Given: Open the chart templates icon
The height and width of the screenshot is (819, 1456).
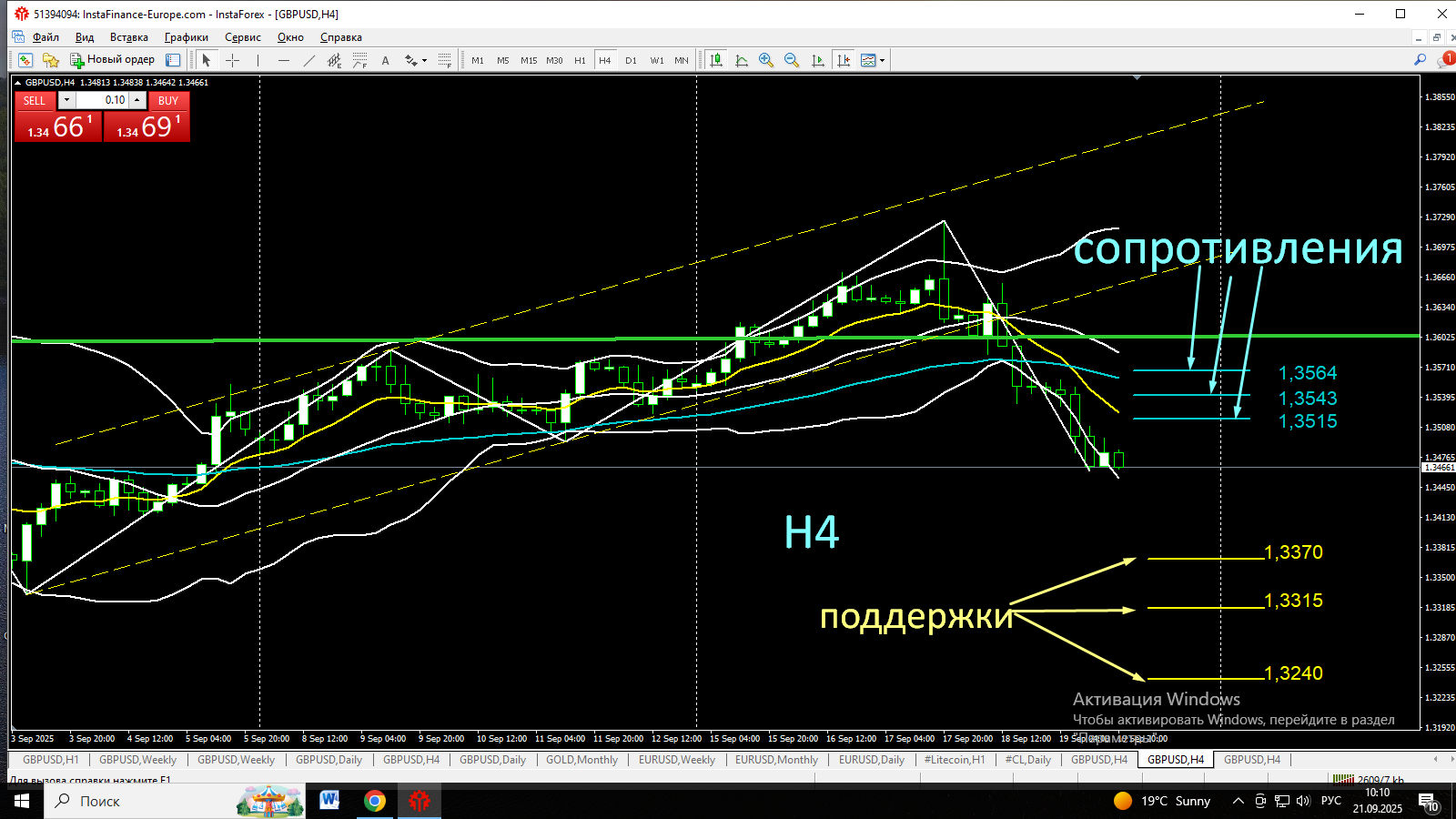Looking at the screenshot, I should (x=868, y=60).
